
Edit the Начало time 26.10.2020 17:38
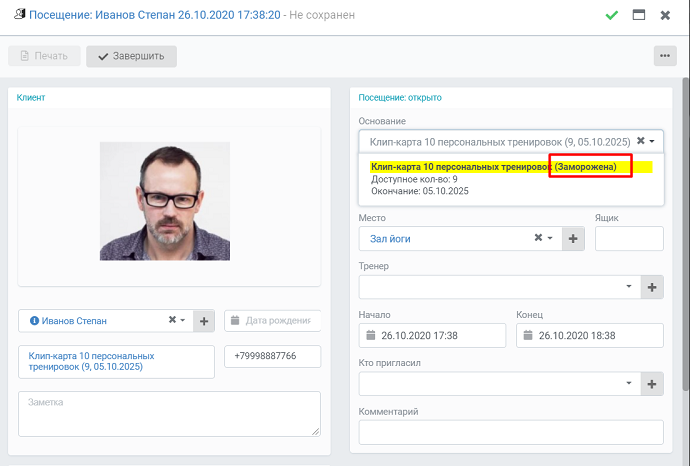pyautogui.click(x=419, y=336)
